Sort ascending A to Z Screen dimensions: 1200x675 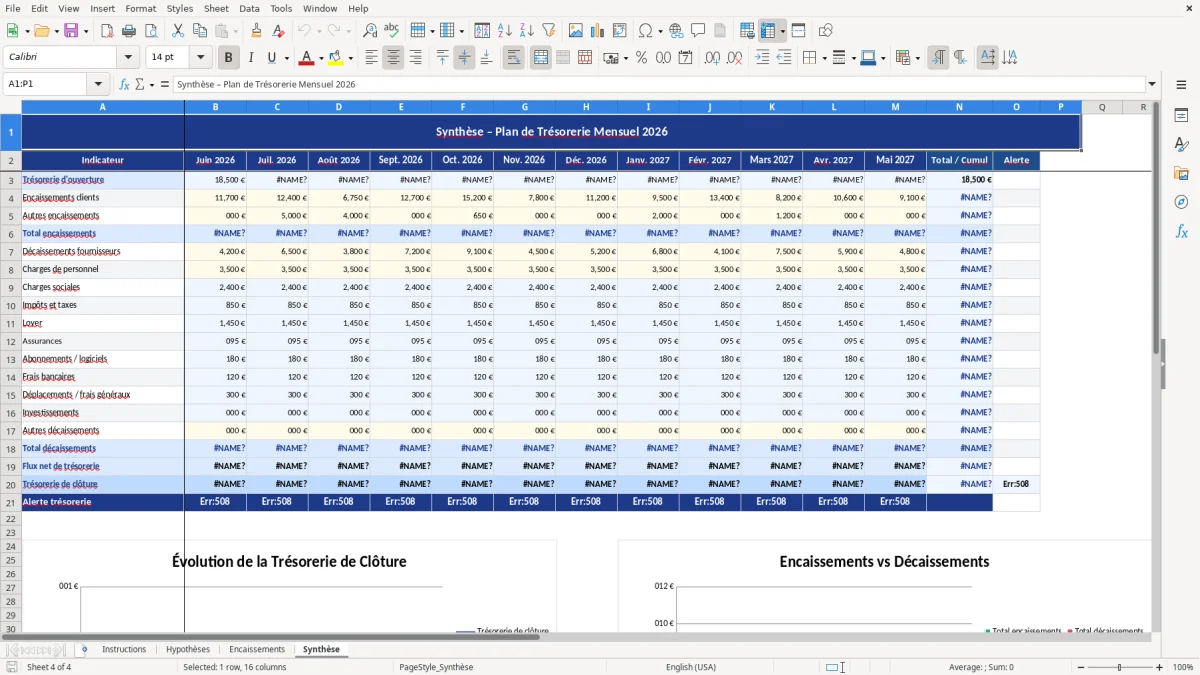[x=504, y=31]
